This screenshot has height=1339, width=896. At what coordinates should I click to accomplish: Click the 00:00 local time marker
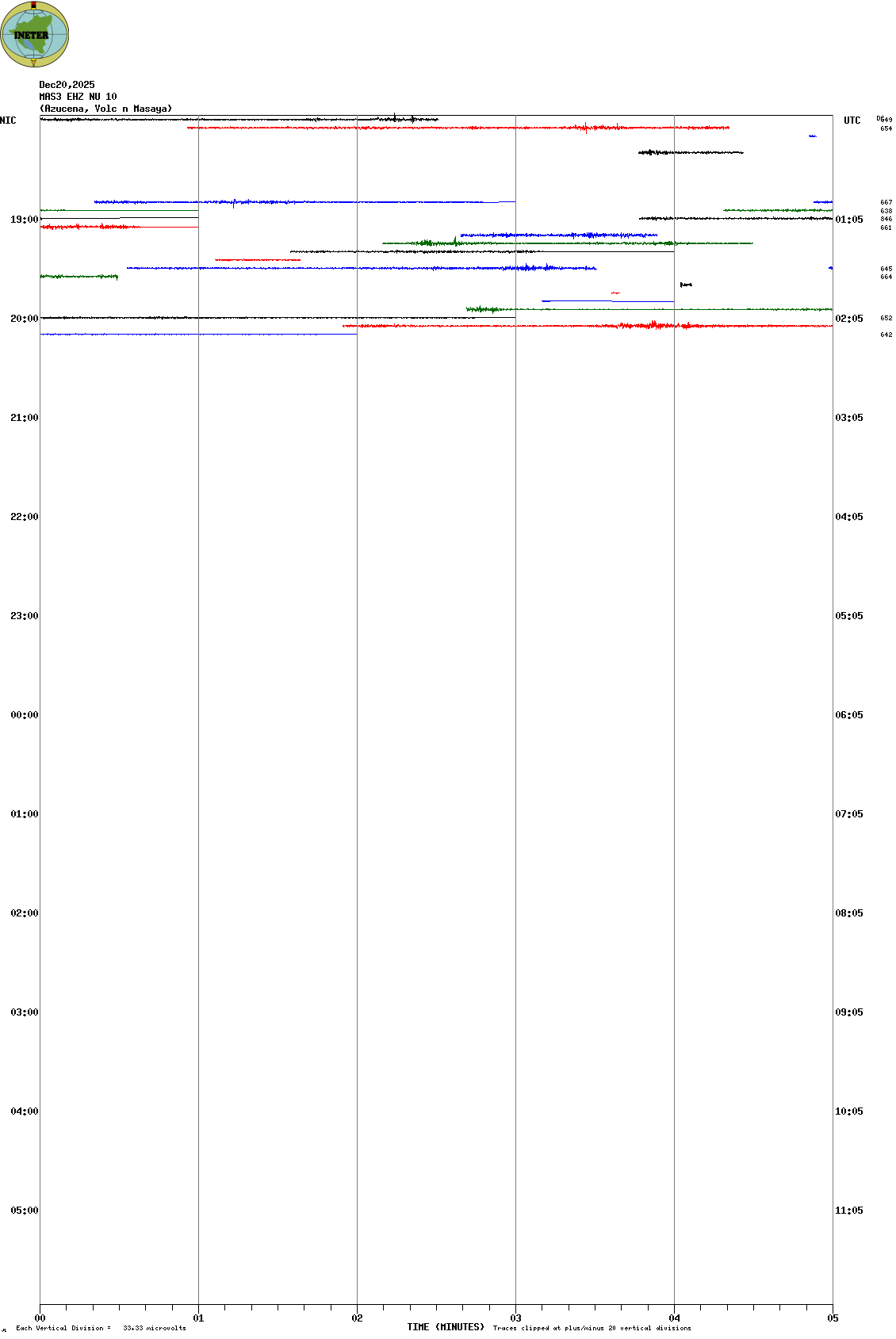(24, 715)
